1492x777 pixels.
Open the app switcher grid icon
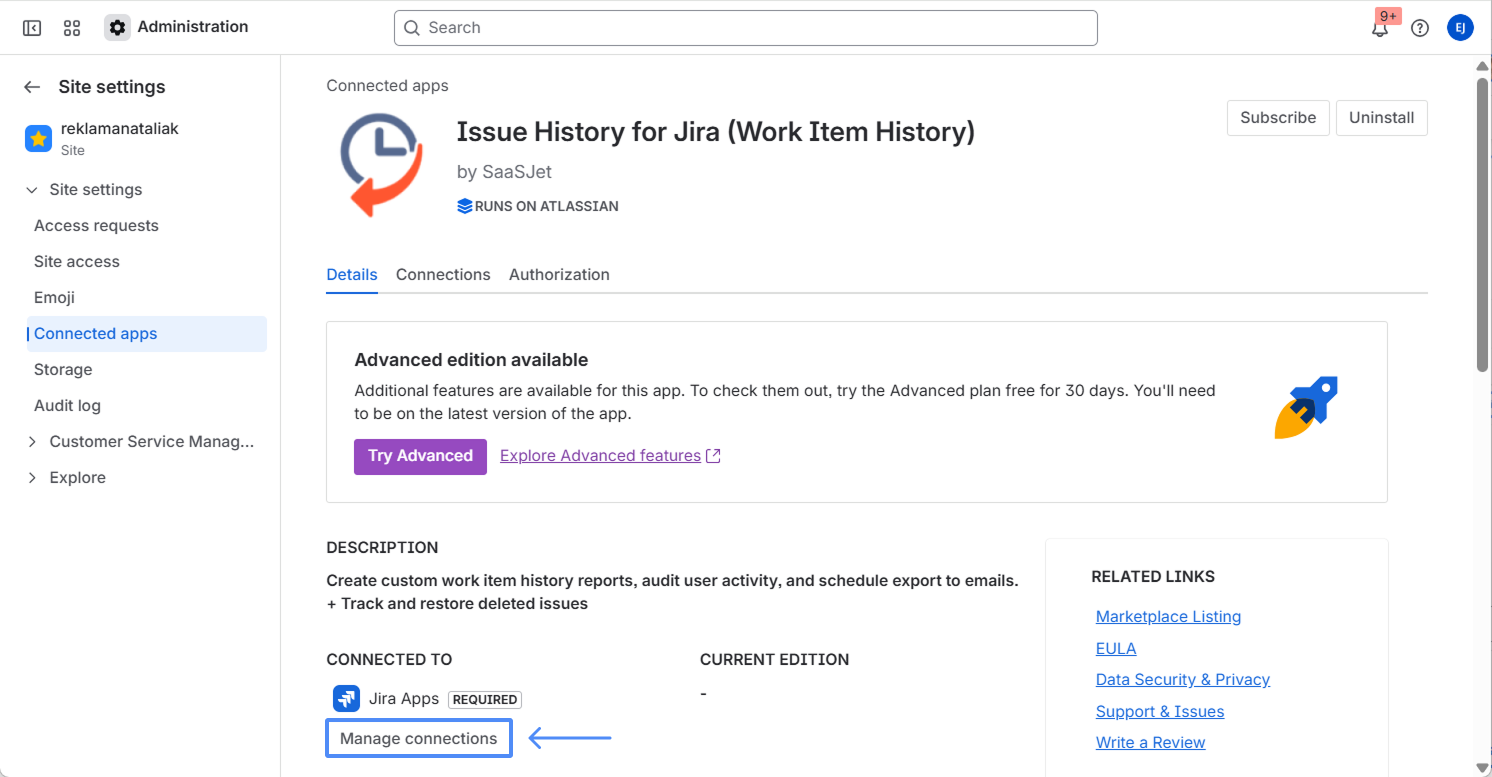coord(72,28)
